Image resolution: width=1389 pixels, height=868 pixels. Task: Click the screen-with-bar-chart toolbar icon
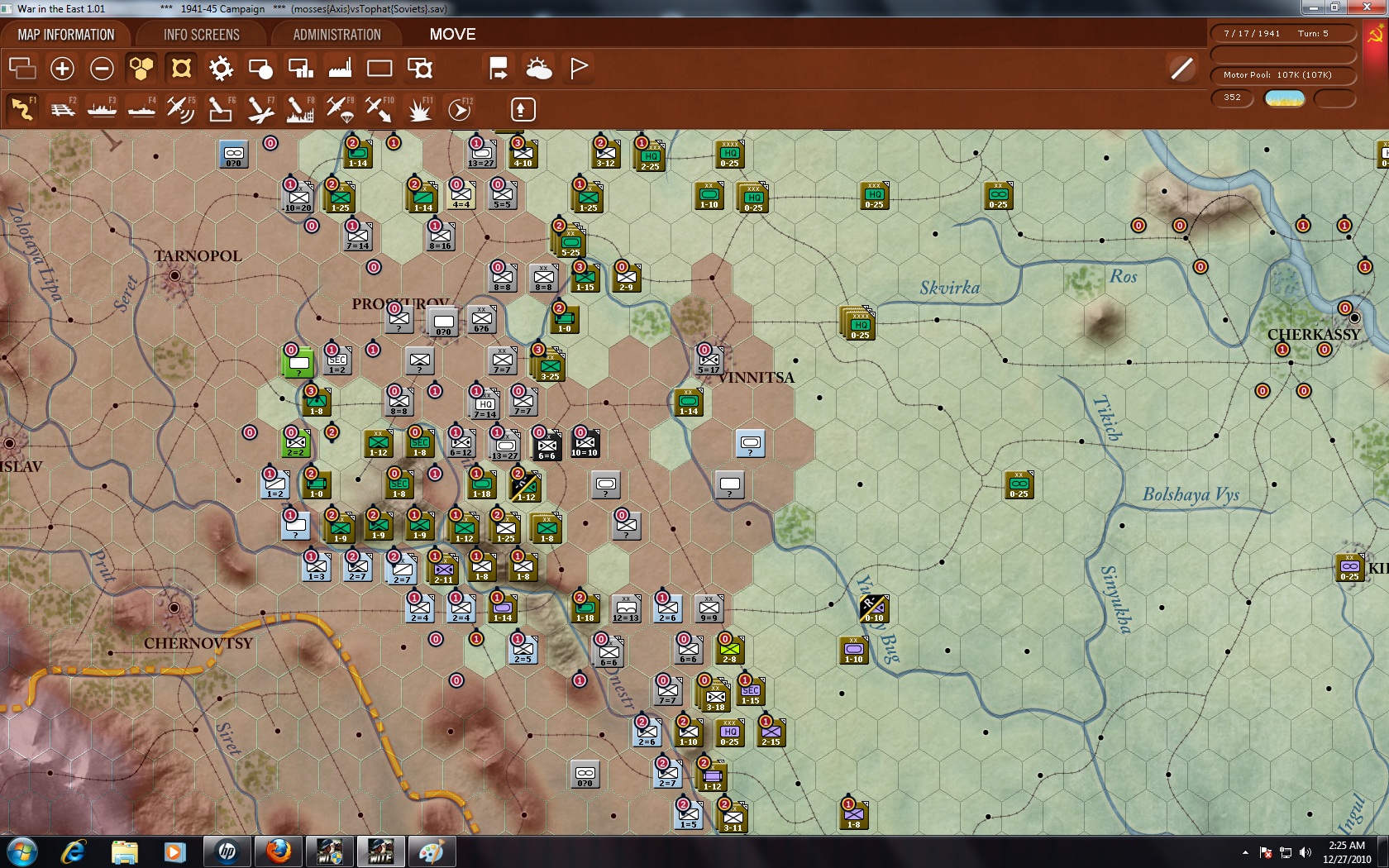(x=300, y=68)
